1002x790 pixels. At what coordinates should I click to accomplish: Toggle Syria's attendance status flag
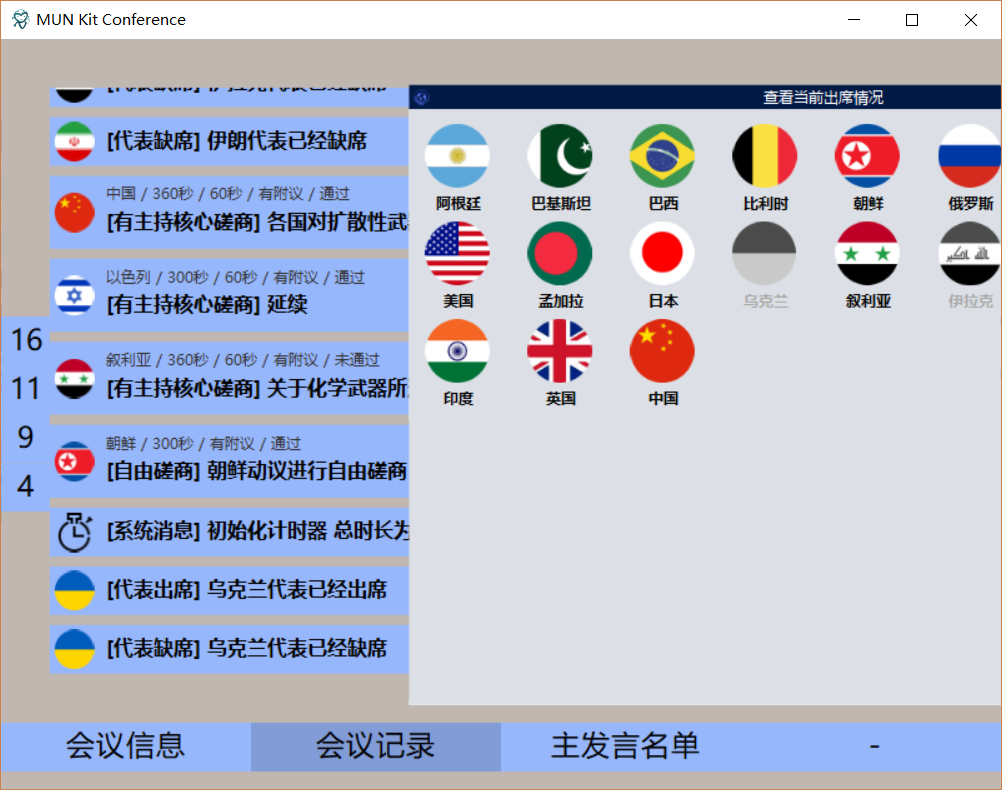coord(866,252)
